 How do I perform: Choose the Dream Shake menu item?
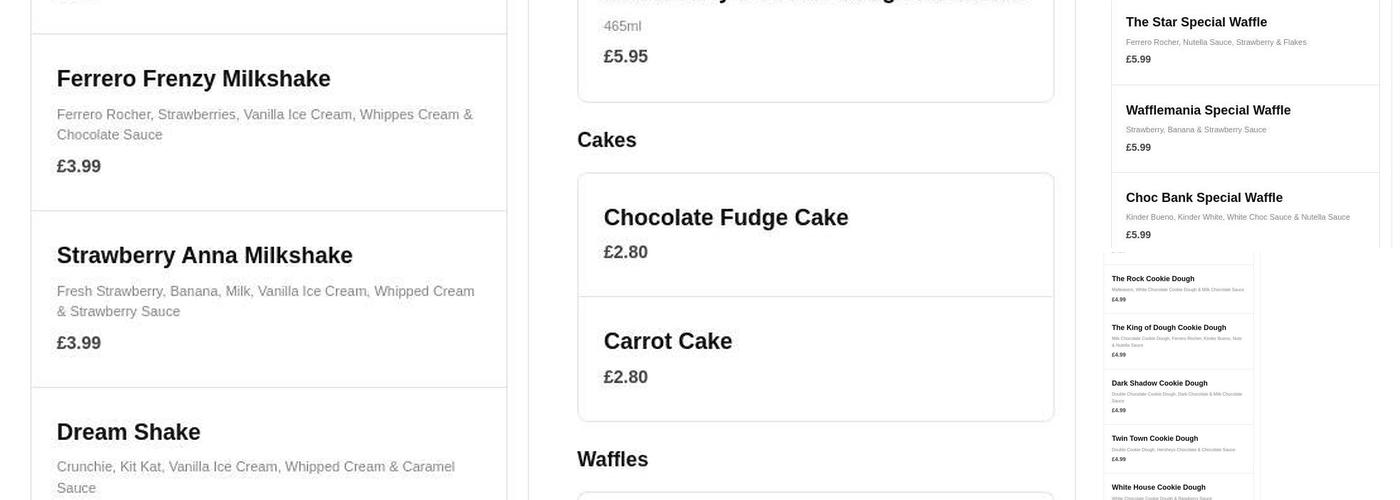coord(128,432)
